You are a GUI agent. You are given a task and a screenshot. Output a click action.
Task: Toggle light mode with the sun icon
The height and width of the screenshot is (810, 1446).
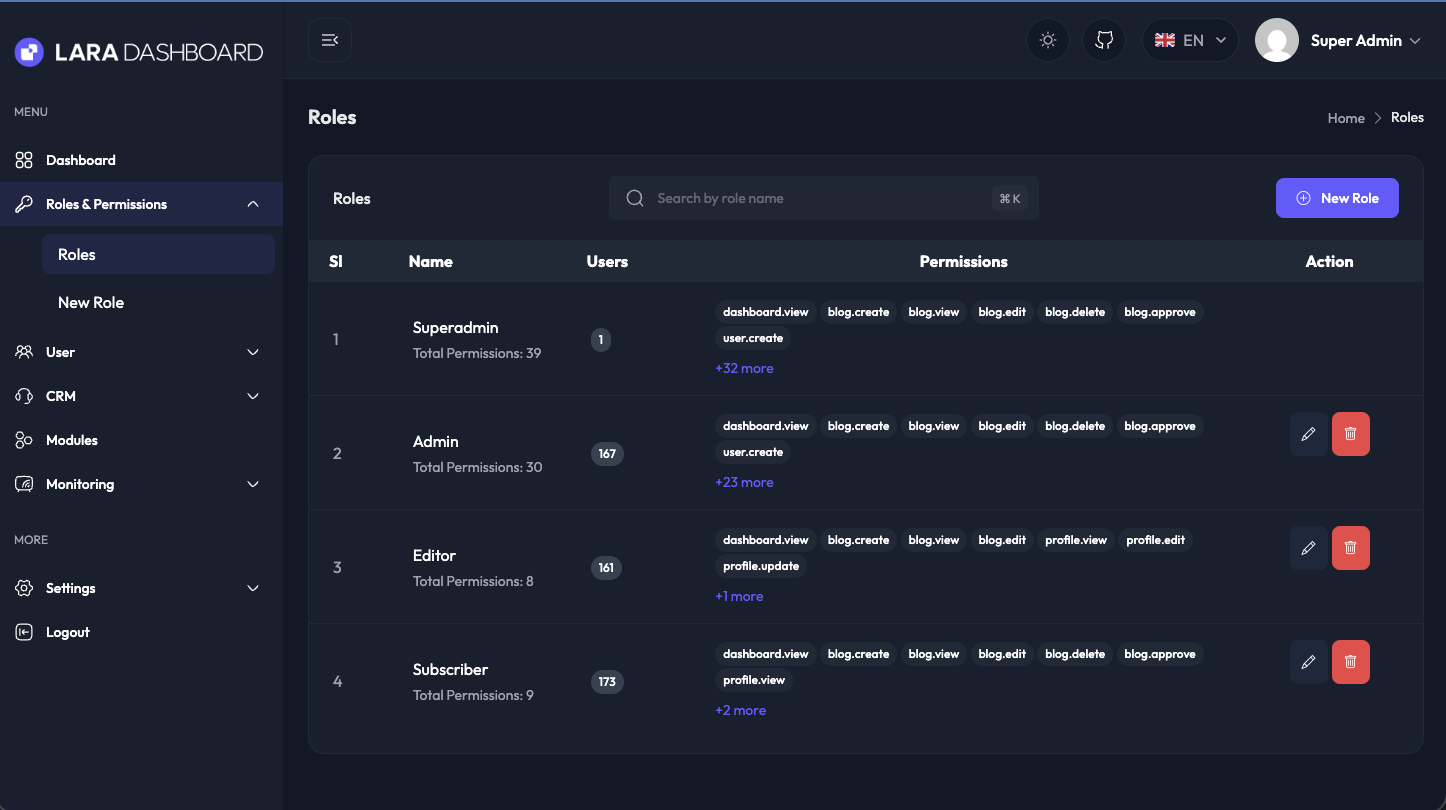coord(1048,40)
